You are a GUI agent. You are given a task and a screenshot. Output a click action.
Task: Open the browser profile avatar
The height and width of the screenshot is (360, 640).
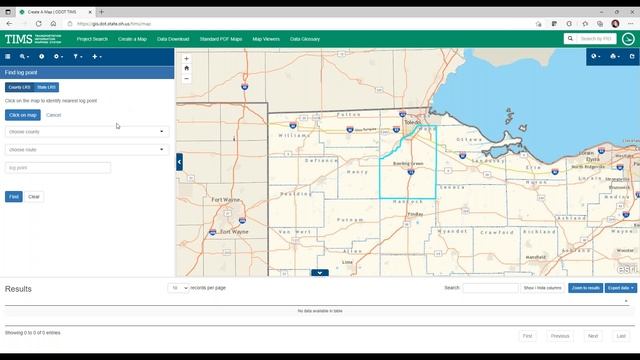point(616,24)
